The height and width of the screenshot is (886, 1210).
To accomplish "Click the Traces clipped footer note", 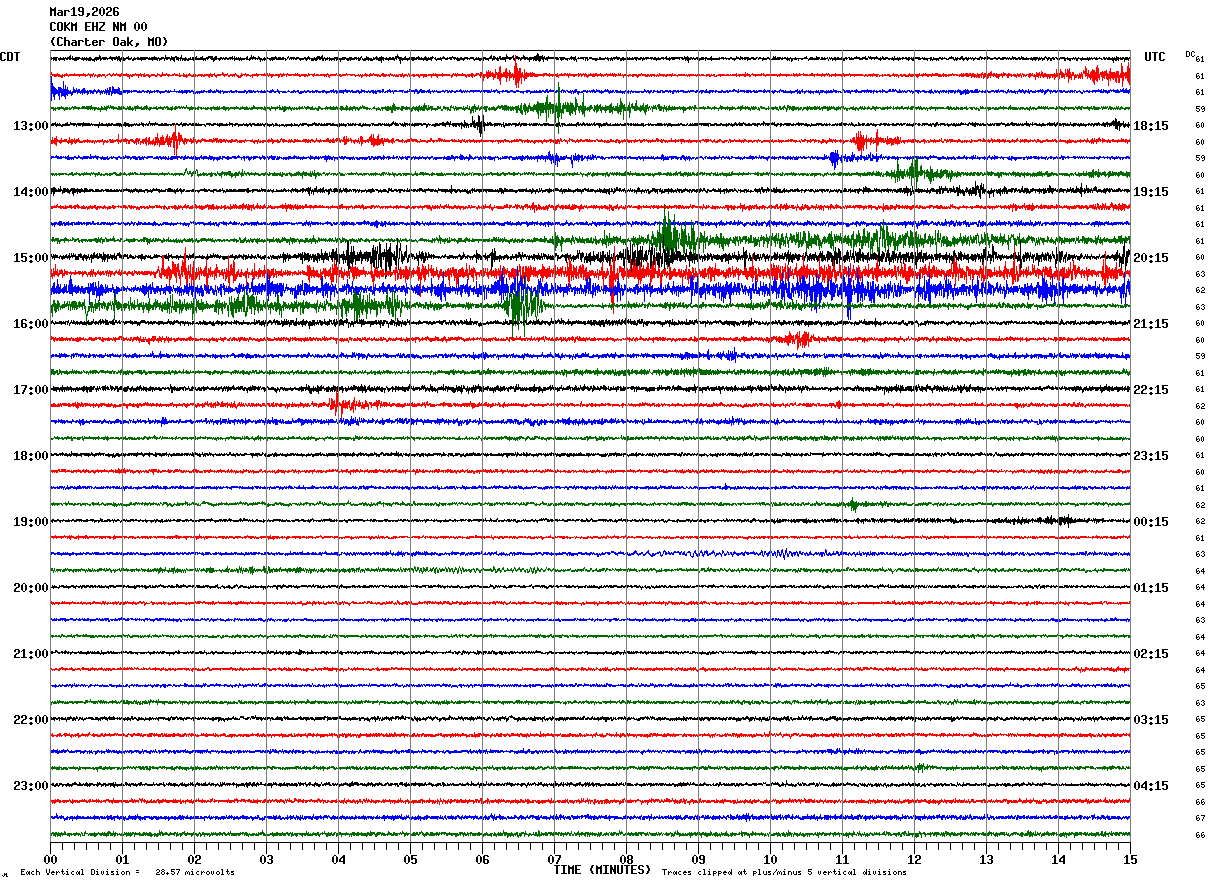I will [784, 873].
